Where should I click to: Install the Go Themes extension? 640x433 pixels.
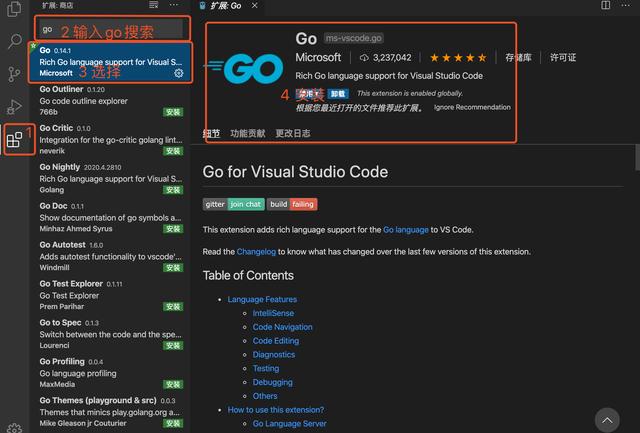pos(173,423)
